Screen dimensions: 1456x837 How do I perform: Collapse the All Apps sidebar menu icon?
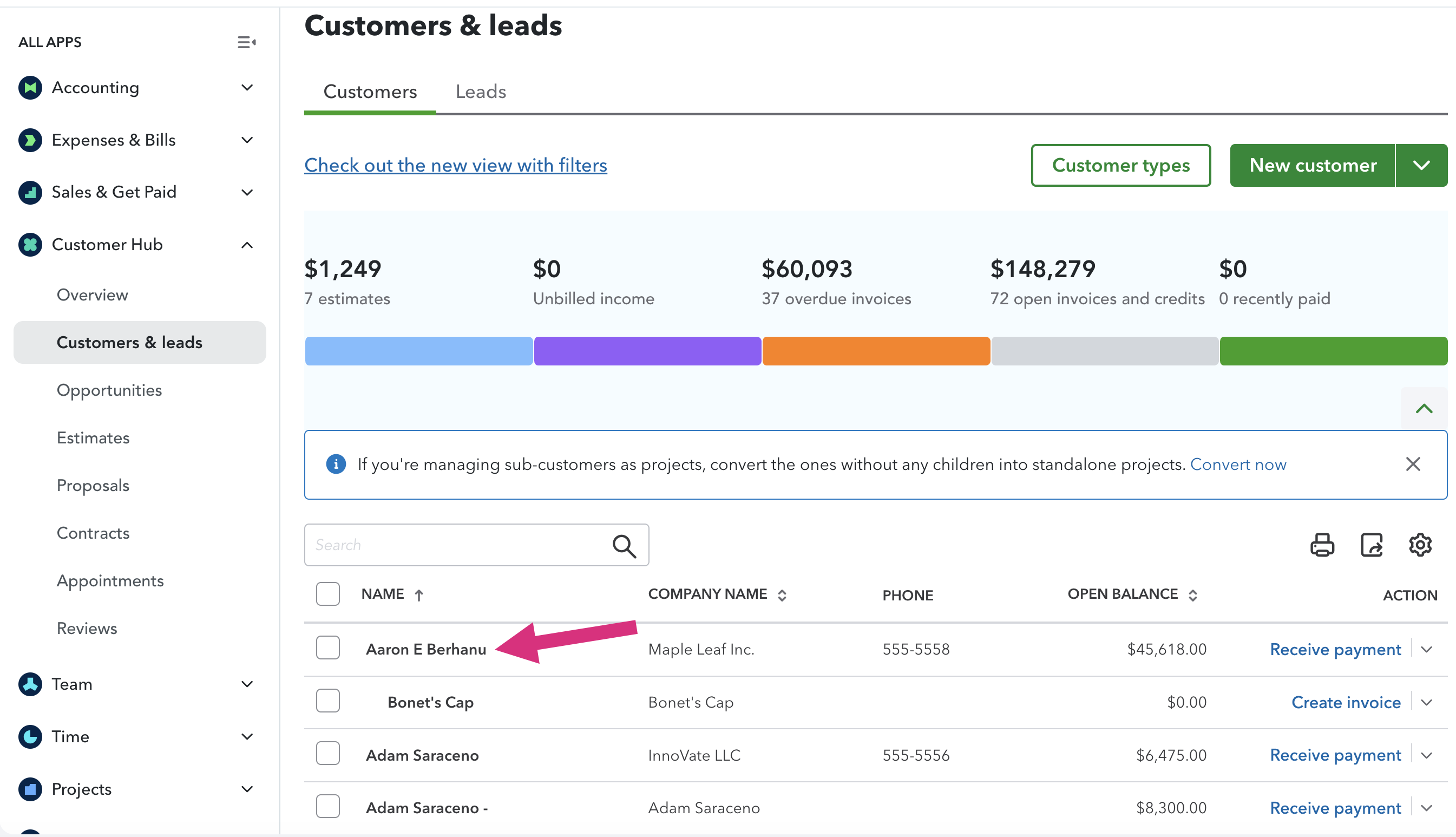pyautogui.click(x=246, y=42)
